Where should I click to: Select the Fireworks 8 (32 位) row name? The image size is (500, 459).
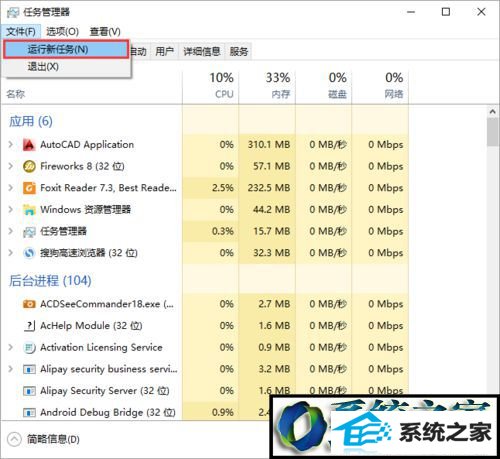coord(82,166)
